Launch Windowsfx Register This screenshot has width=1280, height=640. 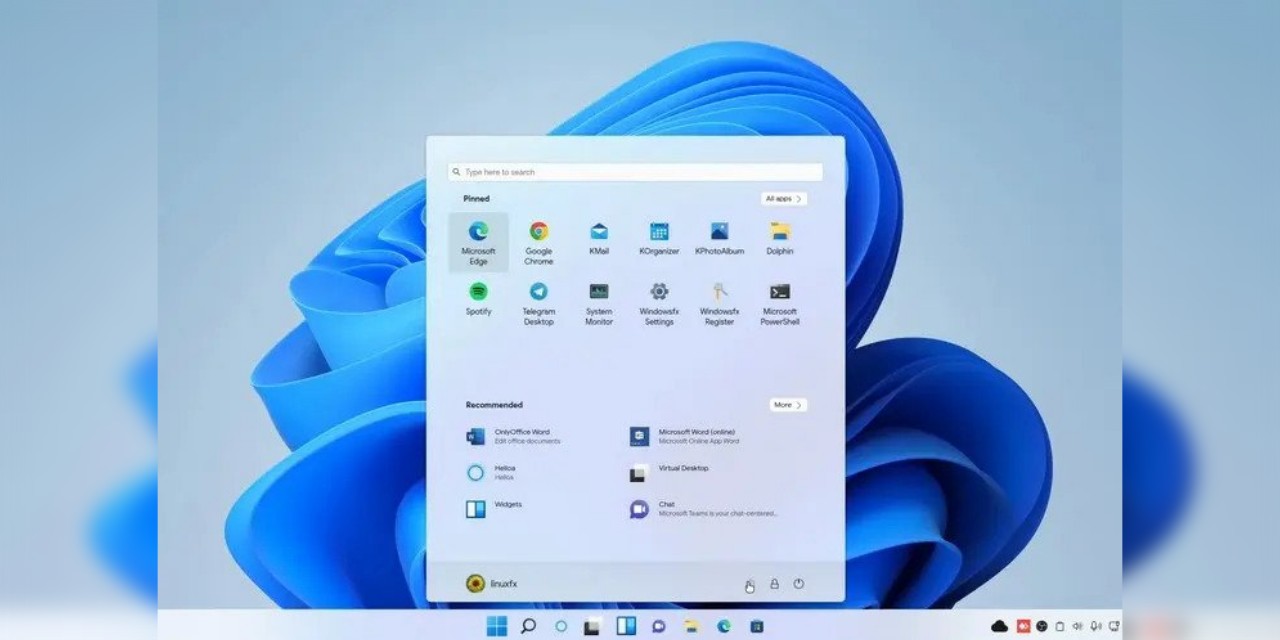tap(719, 302)
